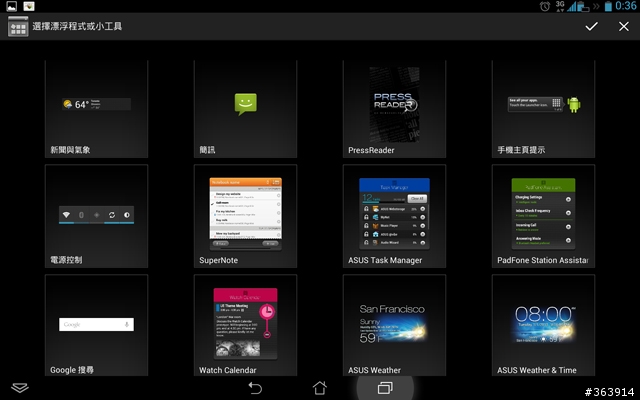This screenshot has height=400, width=640.
Task: Pick the PadFone Station Assistant preview
Action: click(x=543, y=213)
